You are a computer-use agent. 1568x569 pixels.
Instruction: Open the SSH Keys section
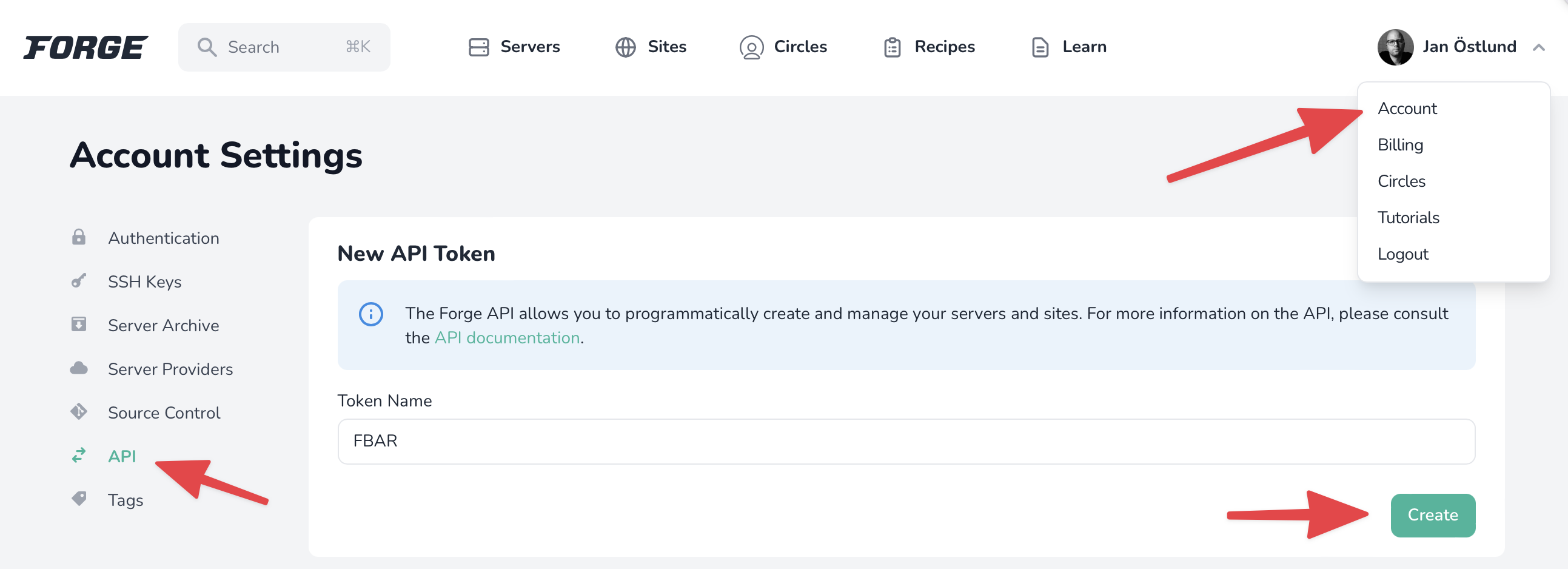point(144,282)
